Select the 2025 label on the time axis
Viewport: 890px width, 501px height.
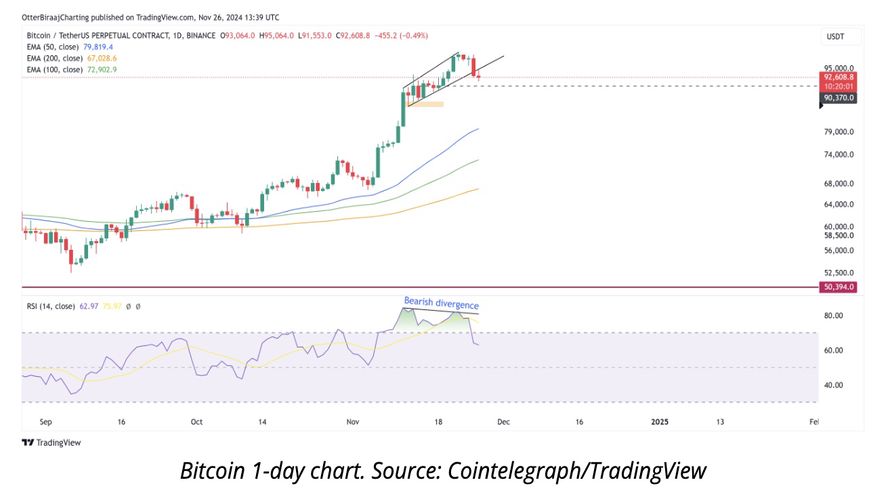point(660,422)
